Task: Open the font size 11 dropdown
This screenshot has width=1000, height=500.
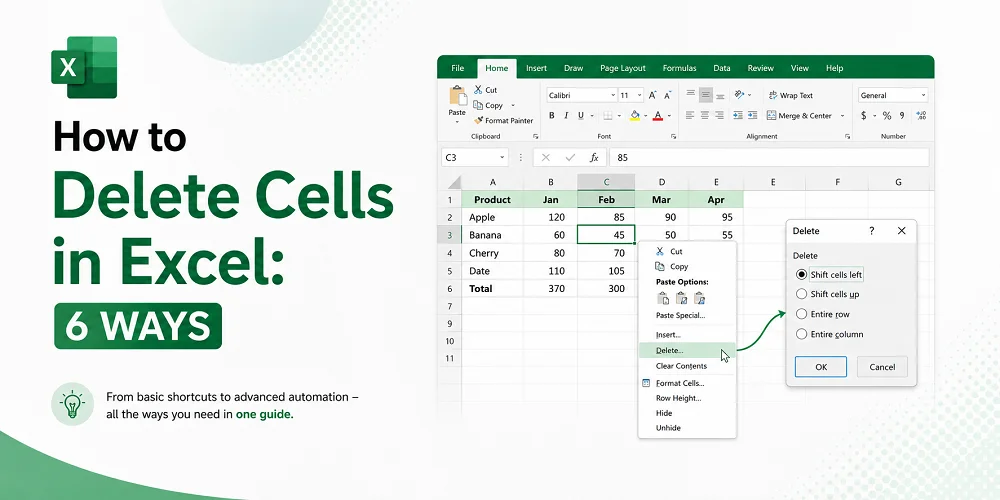Action: tap(640, 95)
